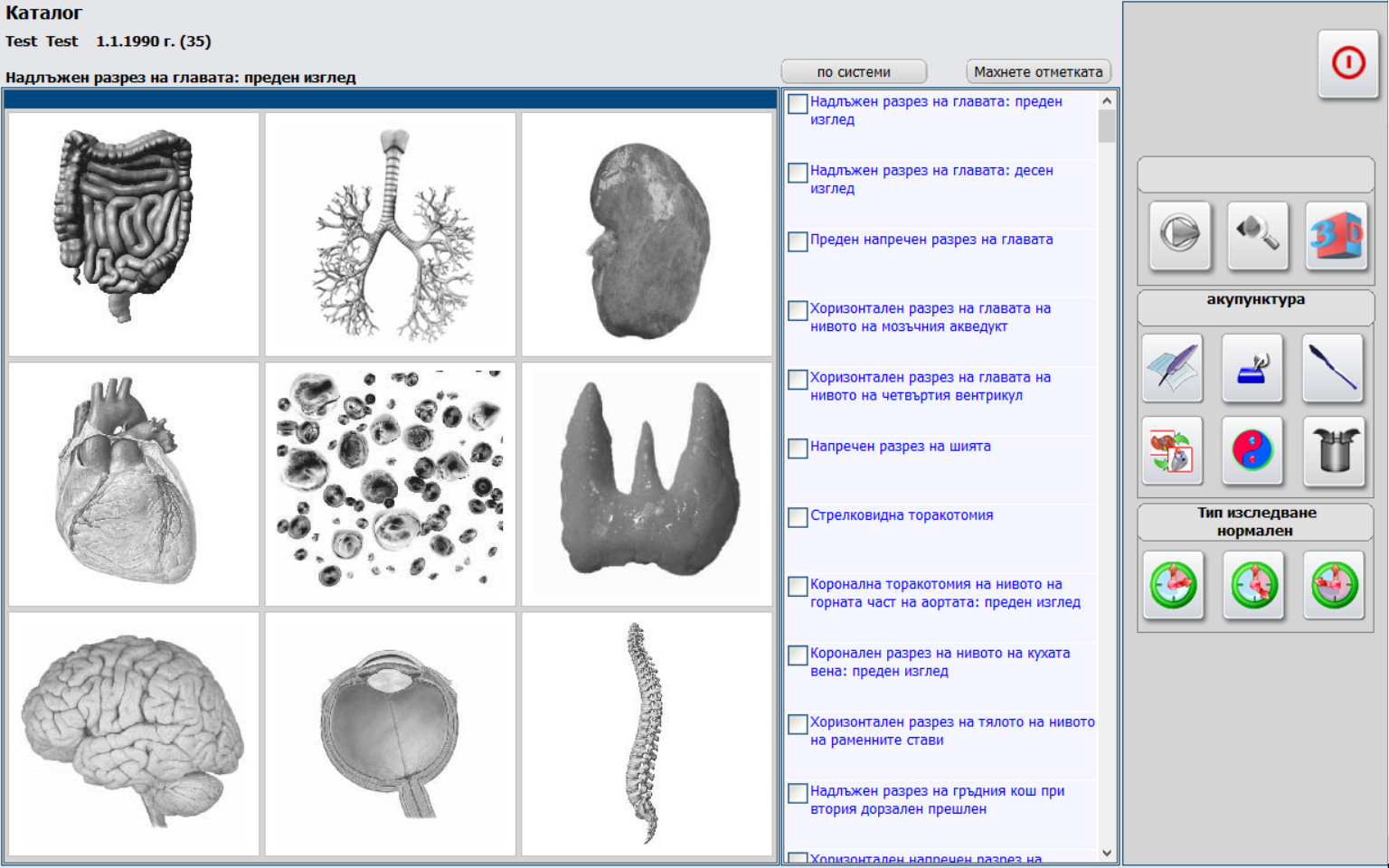
Task: Check 'Надлъжен разрез на гръдния кош' box
Action: (798, 793)
